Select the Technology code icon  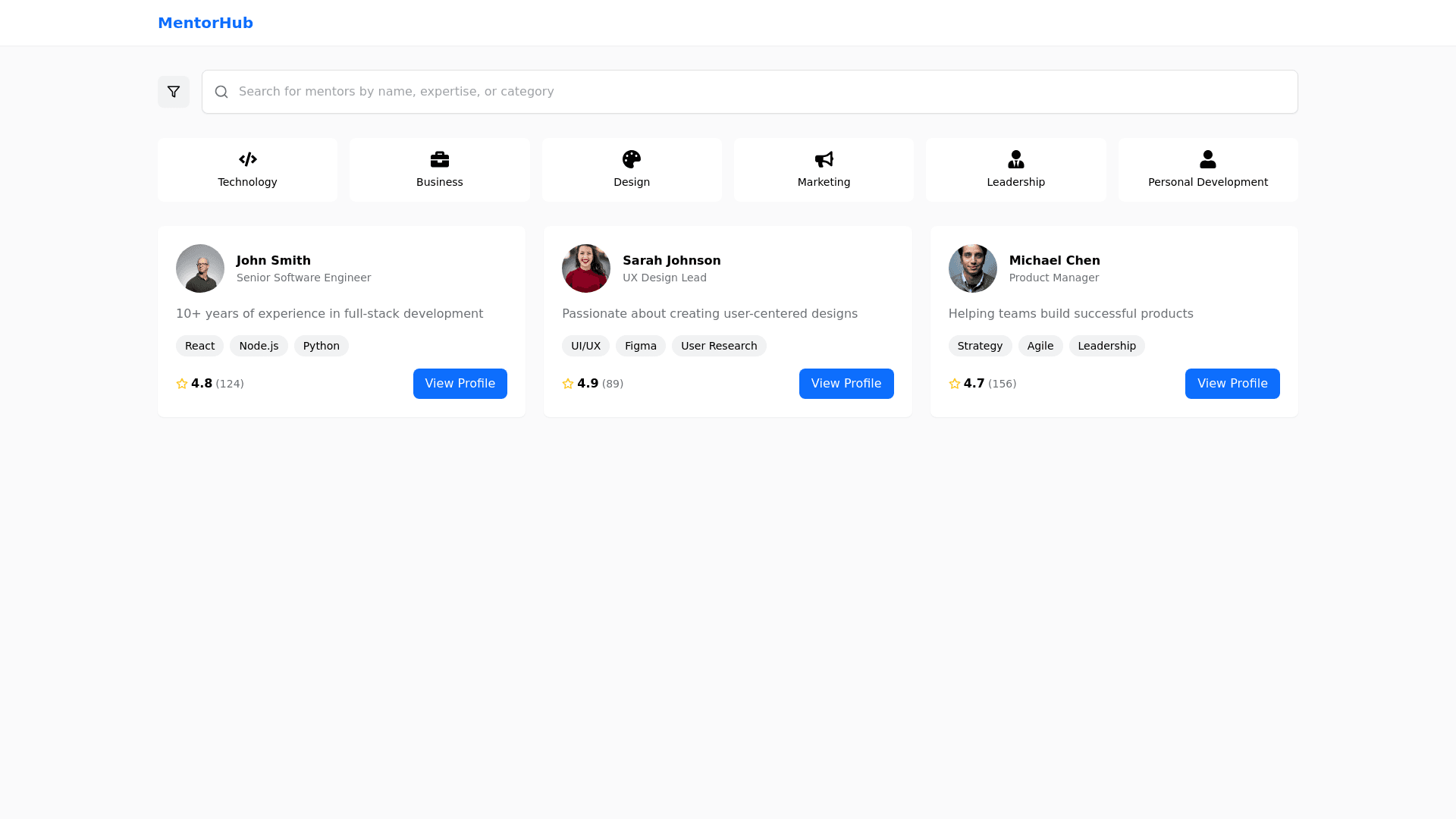click(247, 159)
